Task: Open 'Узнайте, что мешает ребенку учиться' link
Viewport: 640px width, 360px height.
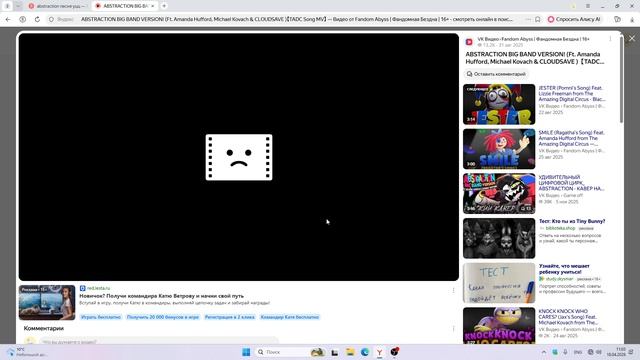Action: 564,269
